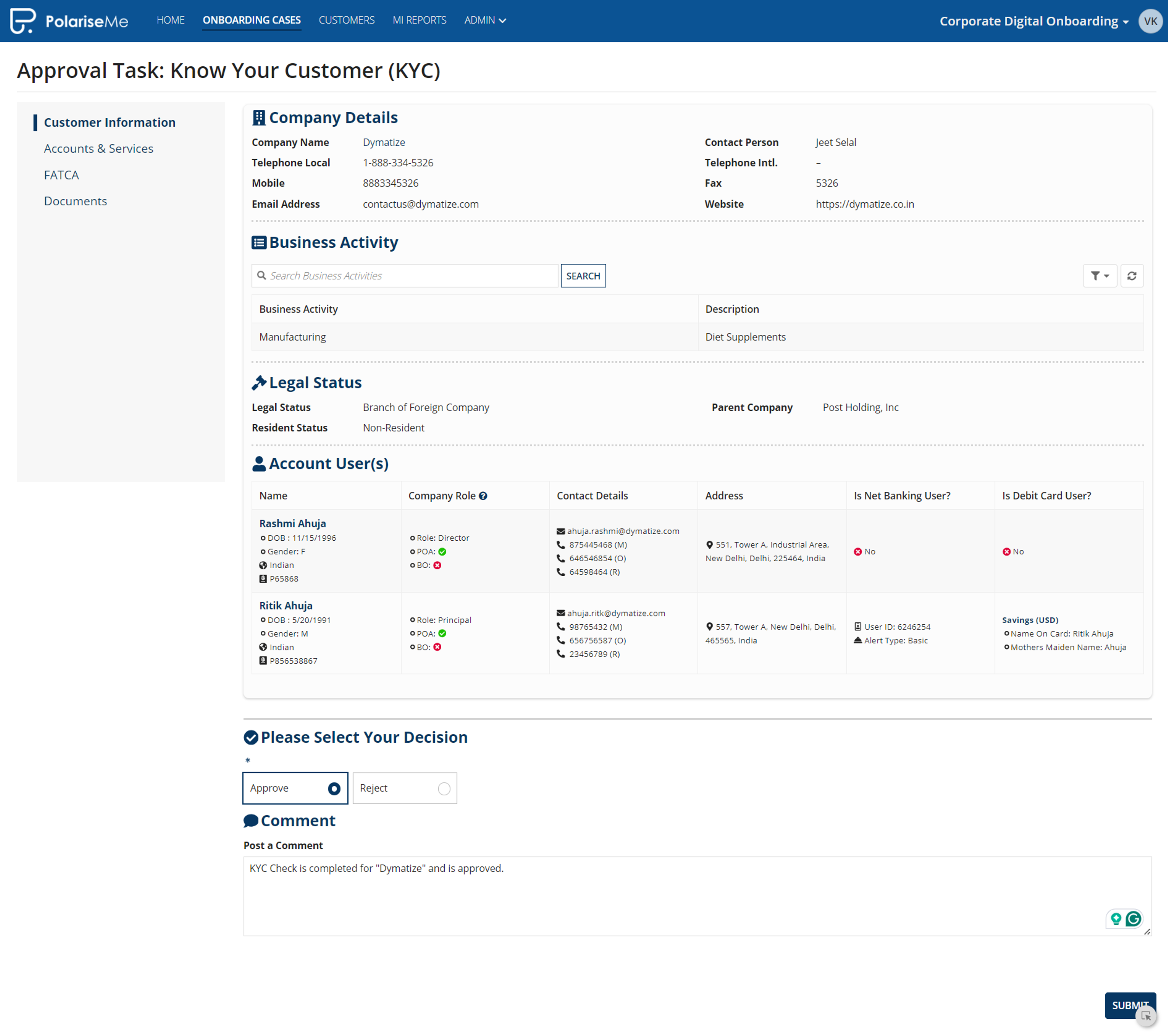Open Rashmi Ahuja user link
1168x1036 pixels.
coord(293,523)
